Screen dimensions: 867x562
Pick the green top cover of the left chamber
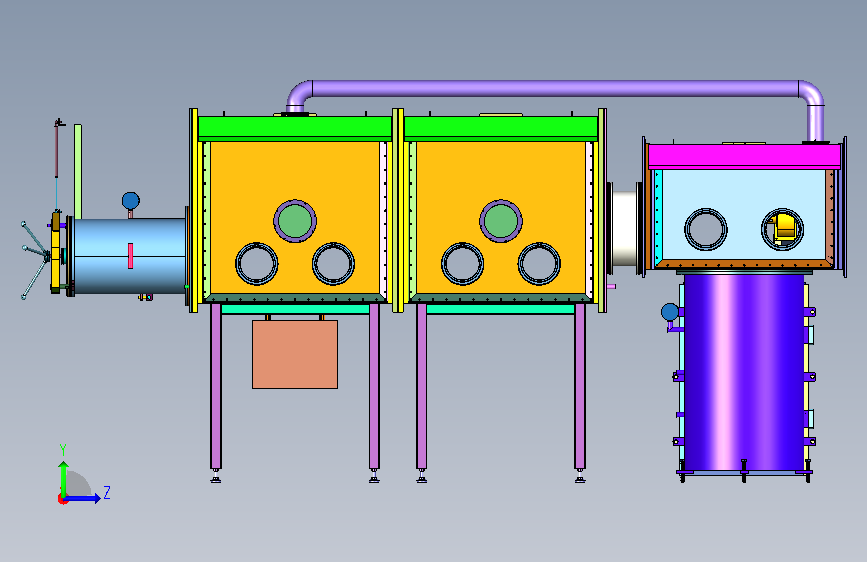click(295, 127)
